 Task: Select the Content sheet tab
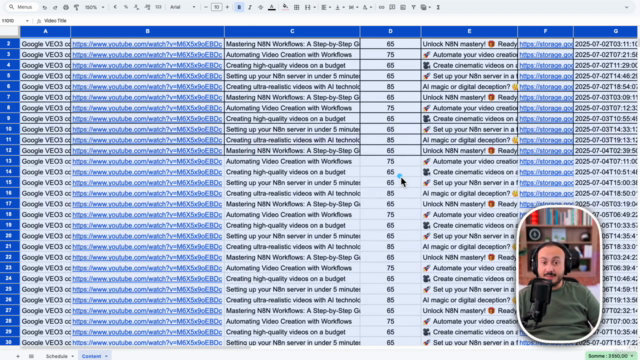click(91, 356)
